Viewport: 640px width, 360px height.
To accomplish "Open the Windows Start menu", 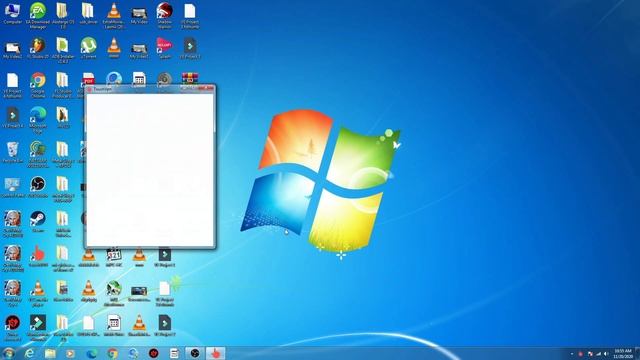I will click(8, 353).
